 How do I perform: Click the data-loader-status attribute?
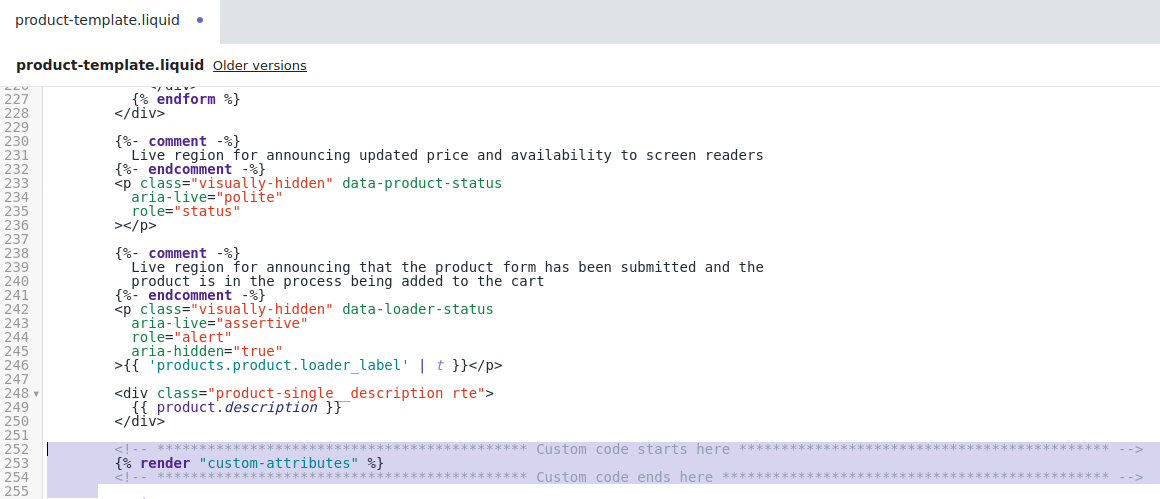point(418,309)
